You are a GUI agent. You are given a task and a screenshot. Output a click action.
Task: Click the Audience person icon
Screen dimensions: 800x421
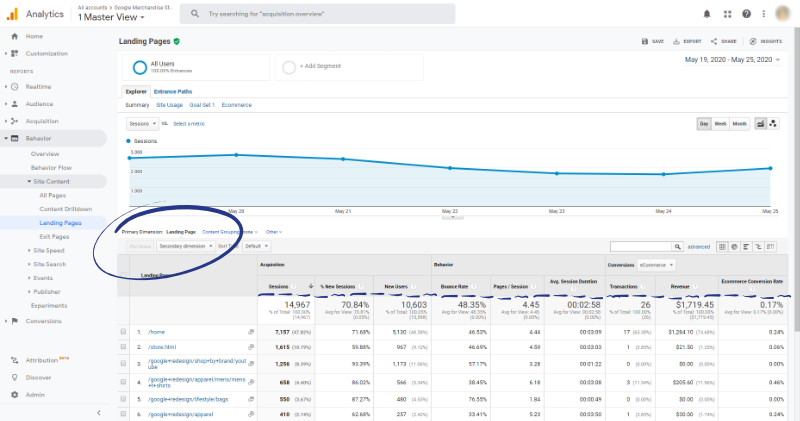coord(14,104)
